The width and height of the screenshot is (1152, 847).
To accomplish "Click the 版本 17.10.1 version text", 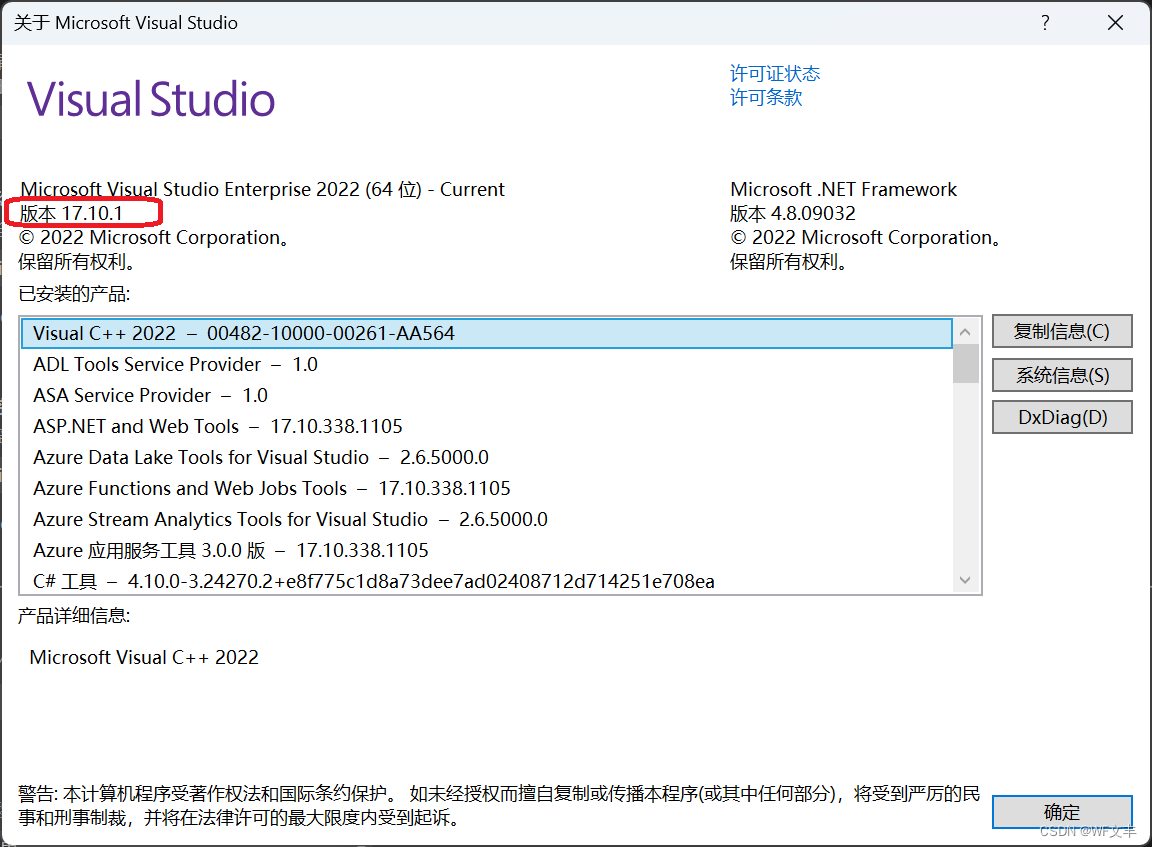I will (71, 214).
